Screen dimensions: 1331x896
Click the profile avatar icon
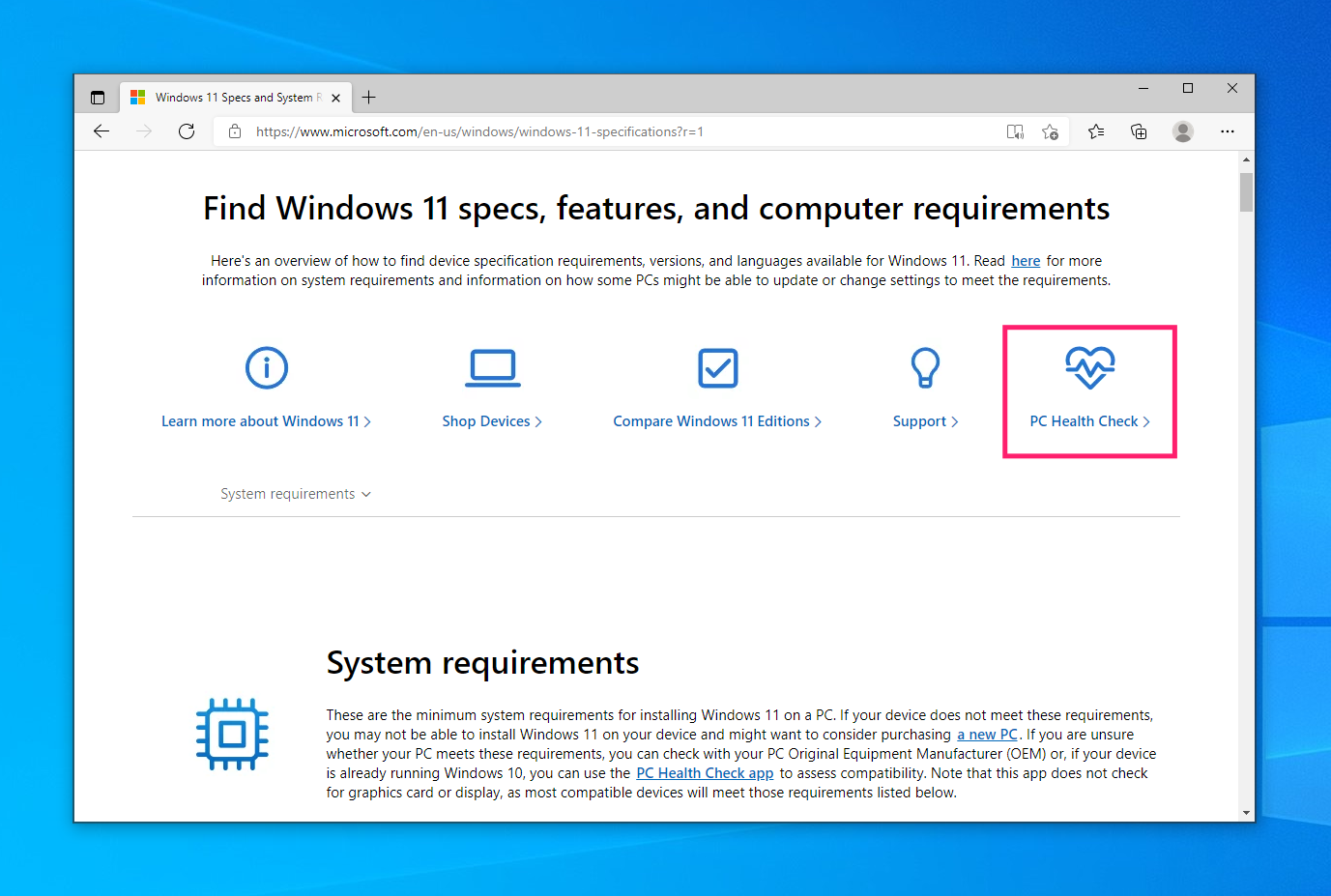click(1183, 131)
